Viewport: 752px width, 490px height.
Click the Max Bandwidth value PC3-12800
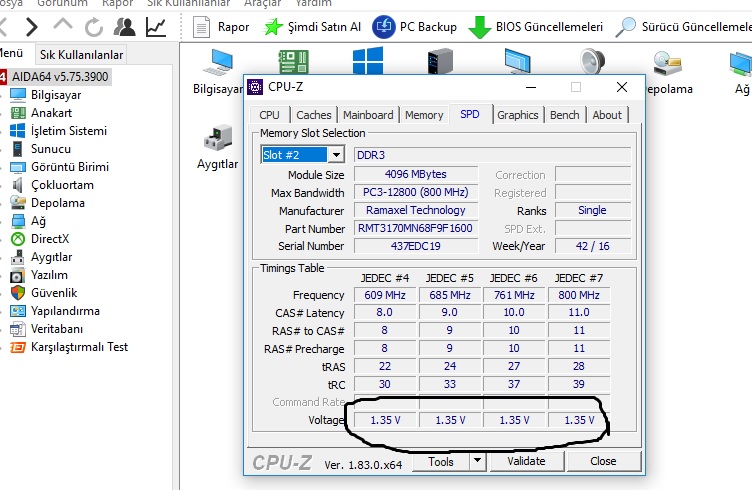pyautogui.click(x=415, y=192)
